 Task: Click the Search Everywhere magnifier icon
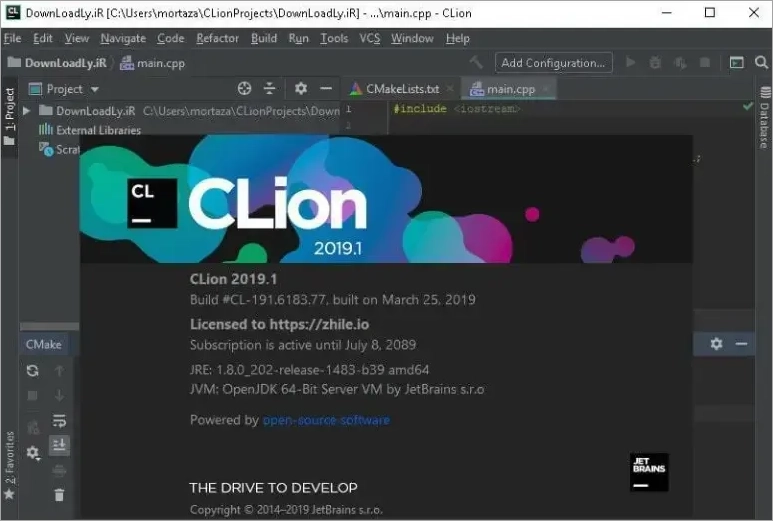[x=761, y=62]
